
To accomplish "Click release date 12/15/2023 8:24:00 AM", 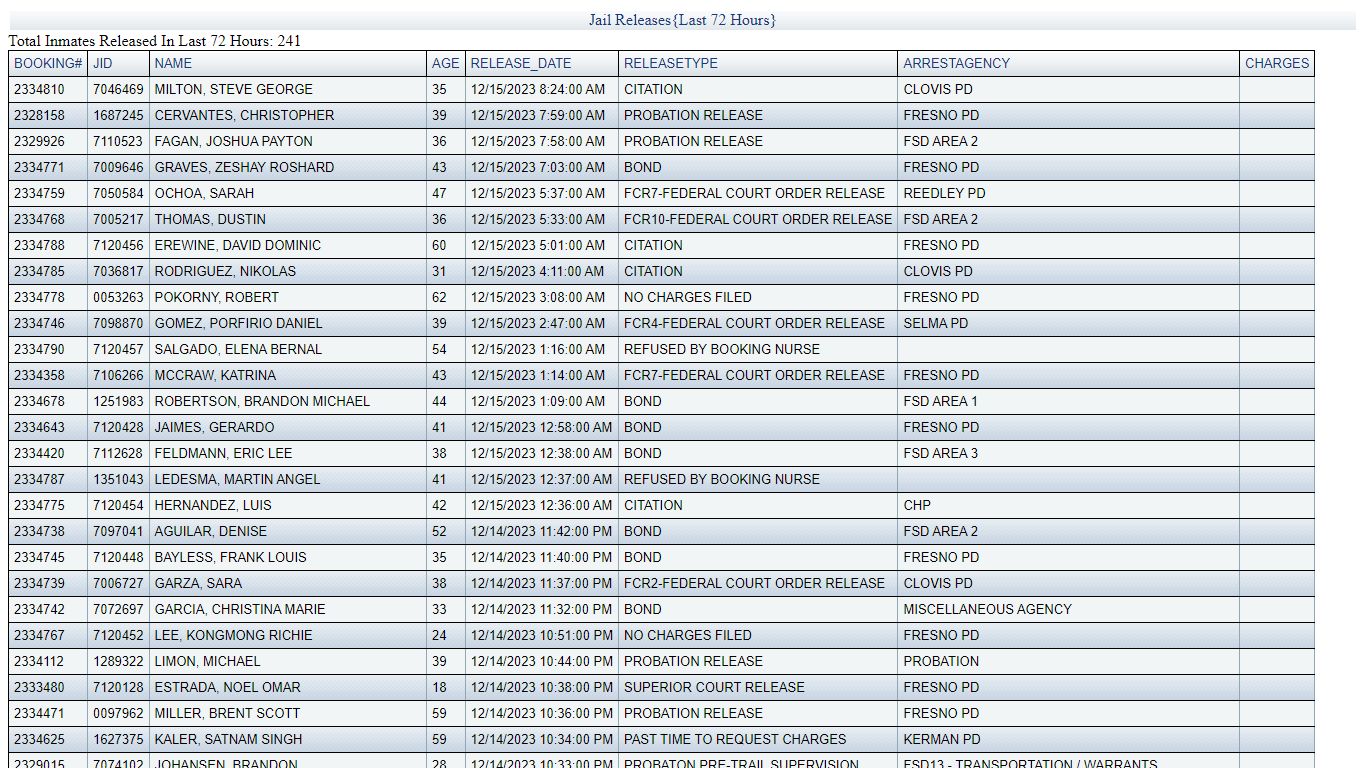I will point(538,89).
